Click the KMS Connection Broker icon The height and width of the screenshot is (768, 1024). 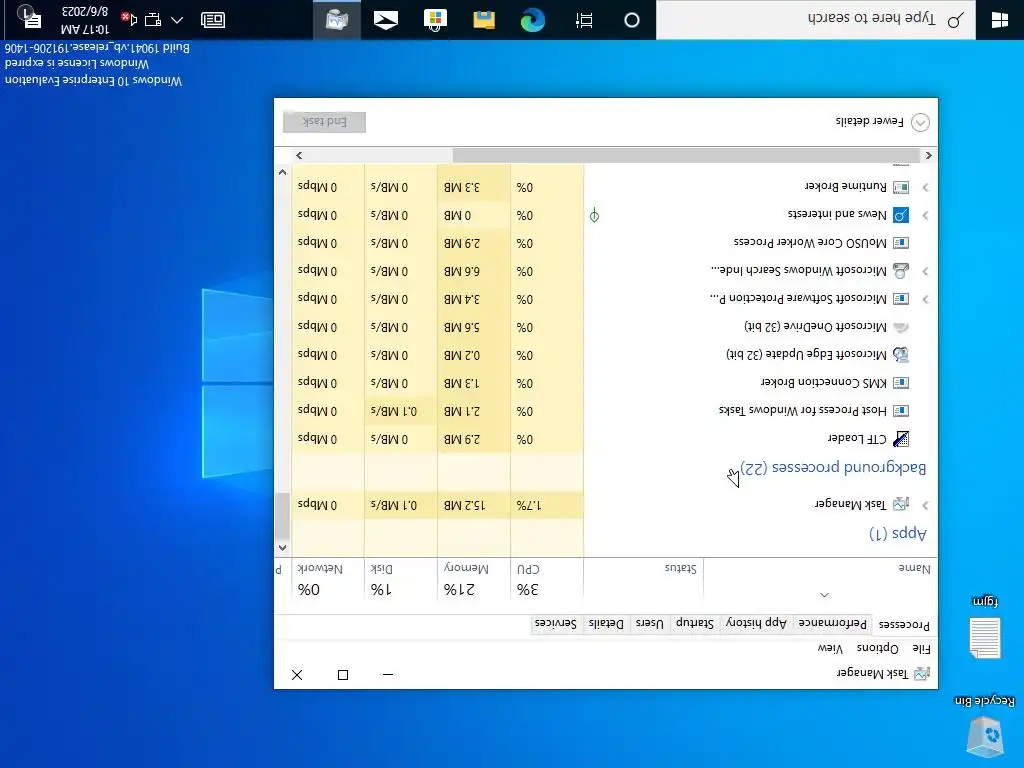(901, 383)
